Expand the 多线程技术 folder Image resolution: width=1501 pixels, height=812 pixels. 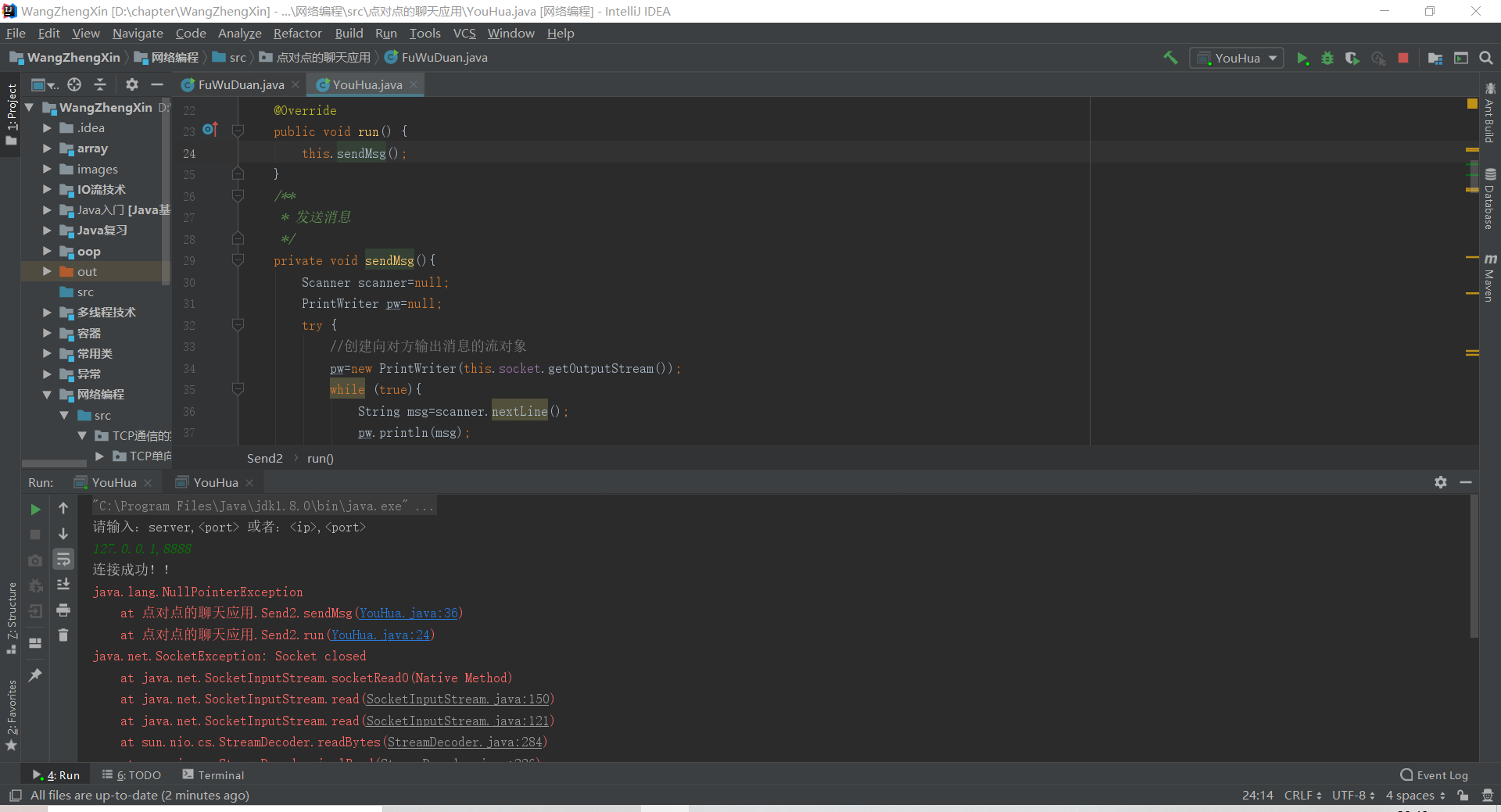tap(47, 312)
